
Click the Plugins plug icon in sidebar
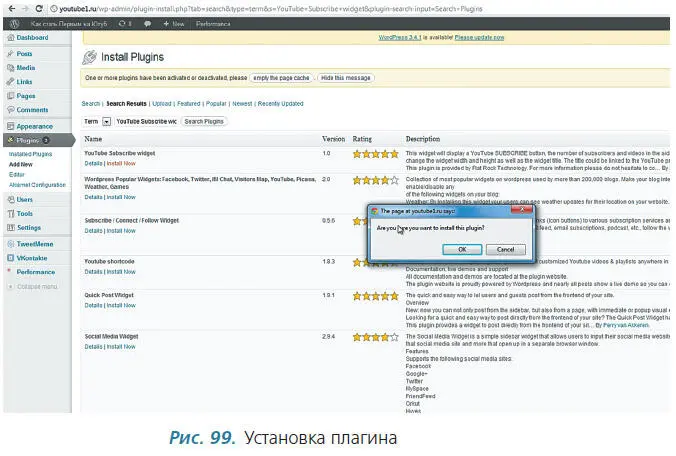pos(11,140)
